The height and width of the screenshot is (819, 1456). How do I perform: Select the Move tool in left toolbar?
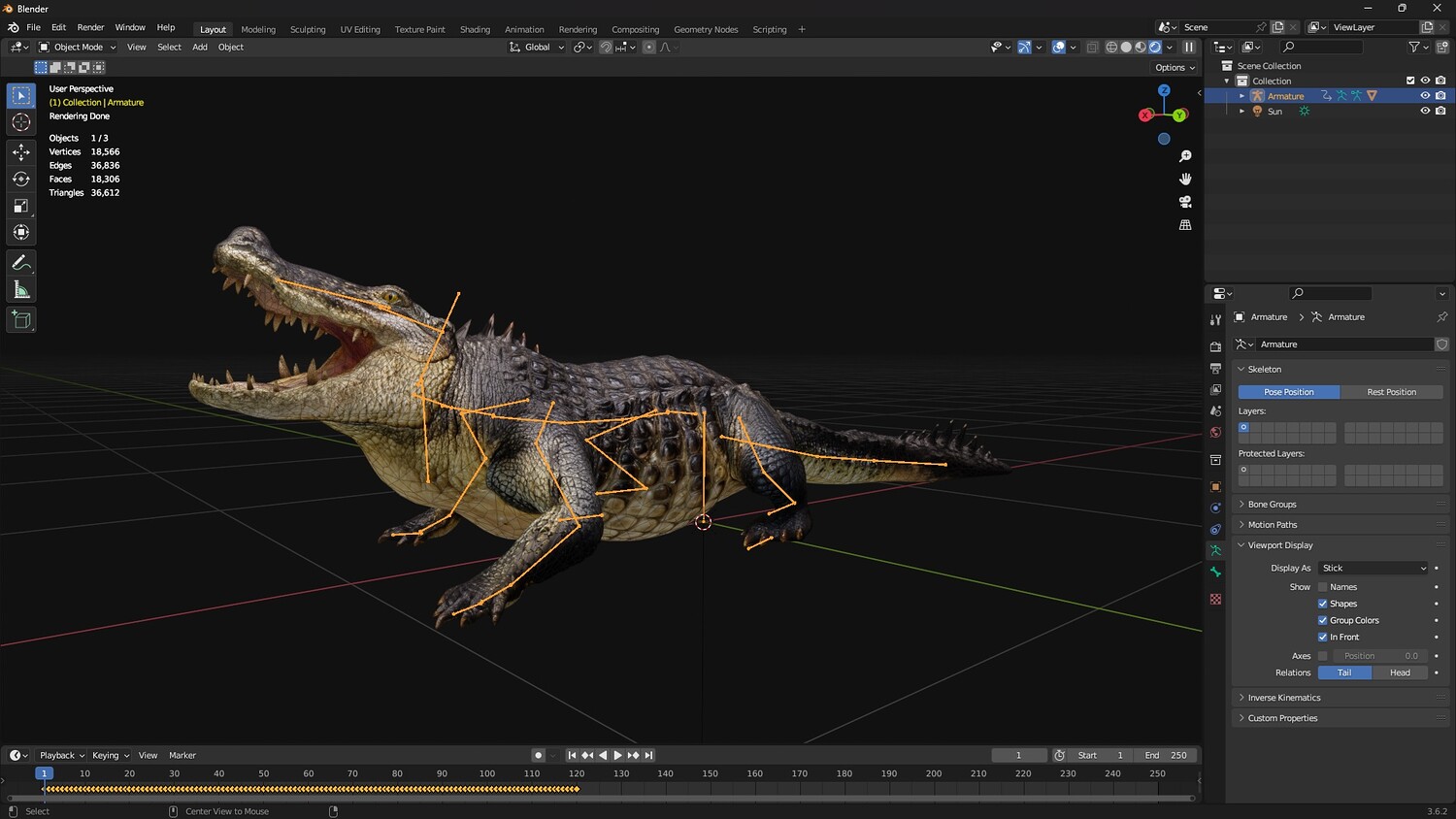click(21, 151)
